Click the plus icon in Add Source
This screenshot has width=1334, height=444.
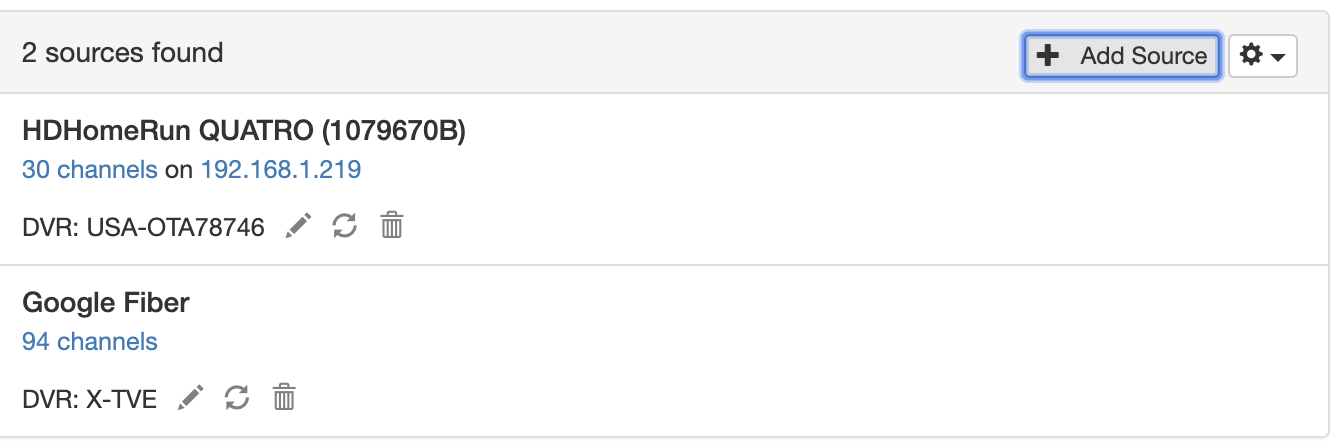pos(1048,56)
